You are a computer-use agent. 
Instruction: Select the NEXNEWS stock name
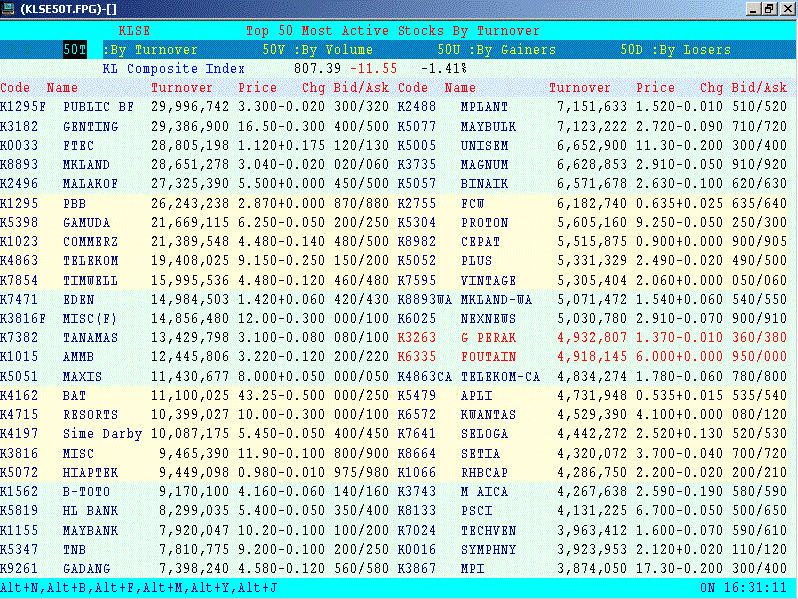point(488,319)
